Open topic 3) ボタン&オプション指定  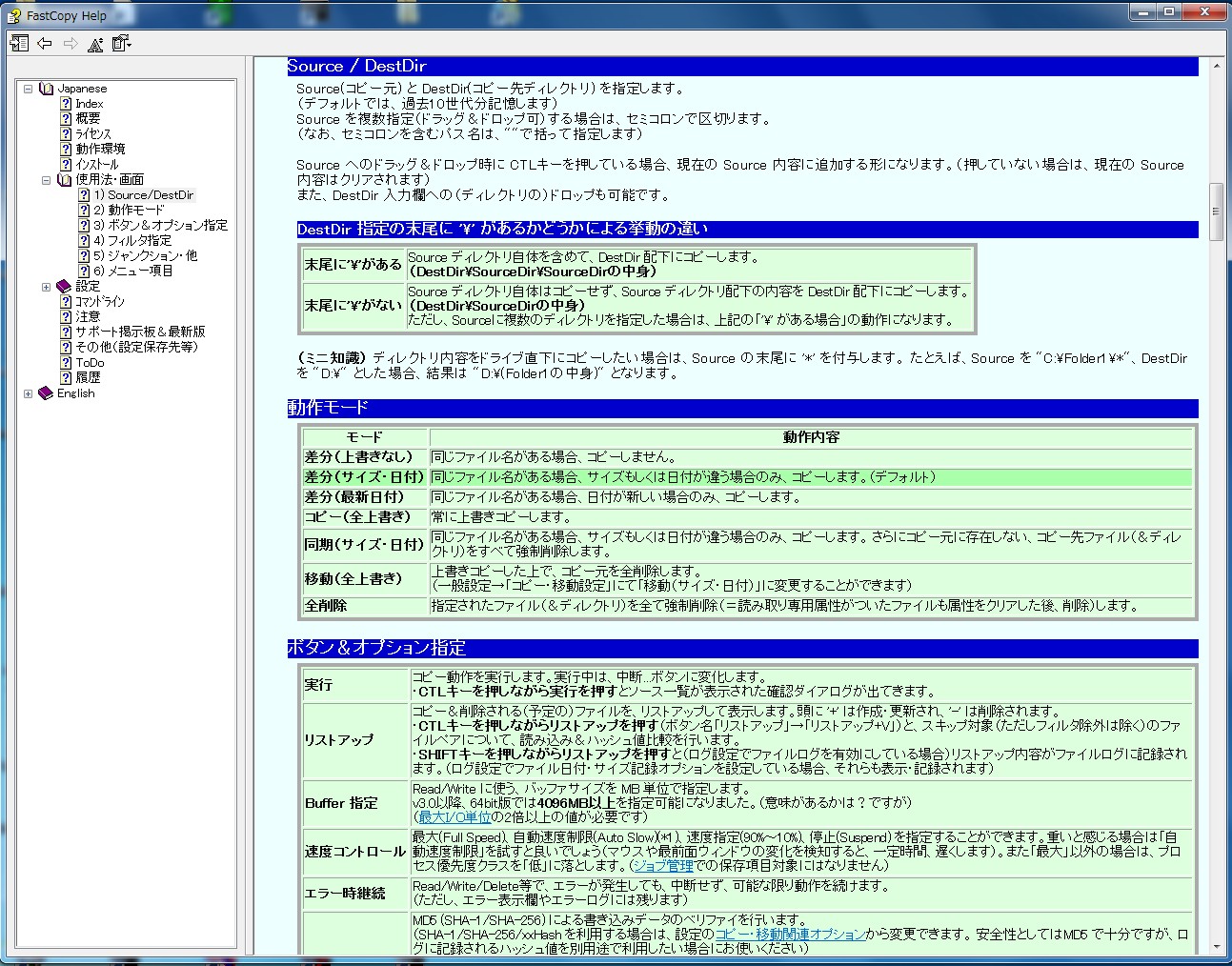click(160, 225)
